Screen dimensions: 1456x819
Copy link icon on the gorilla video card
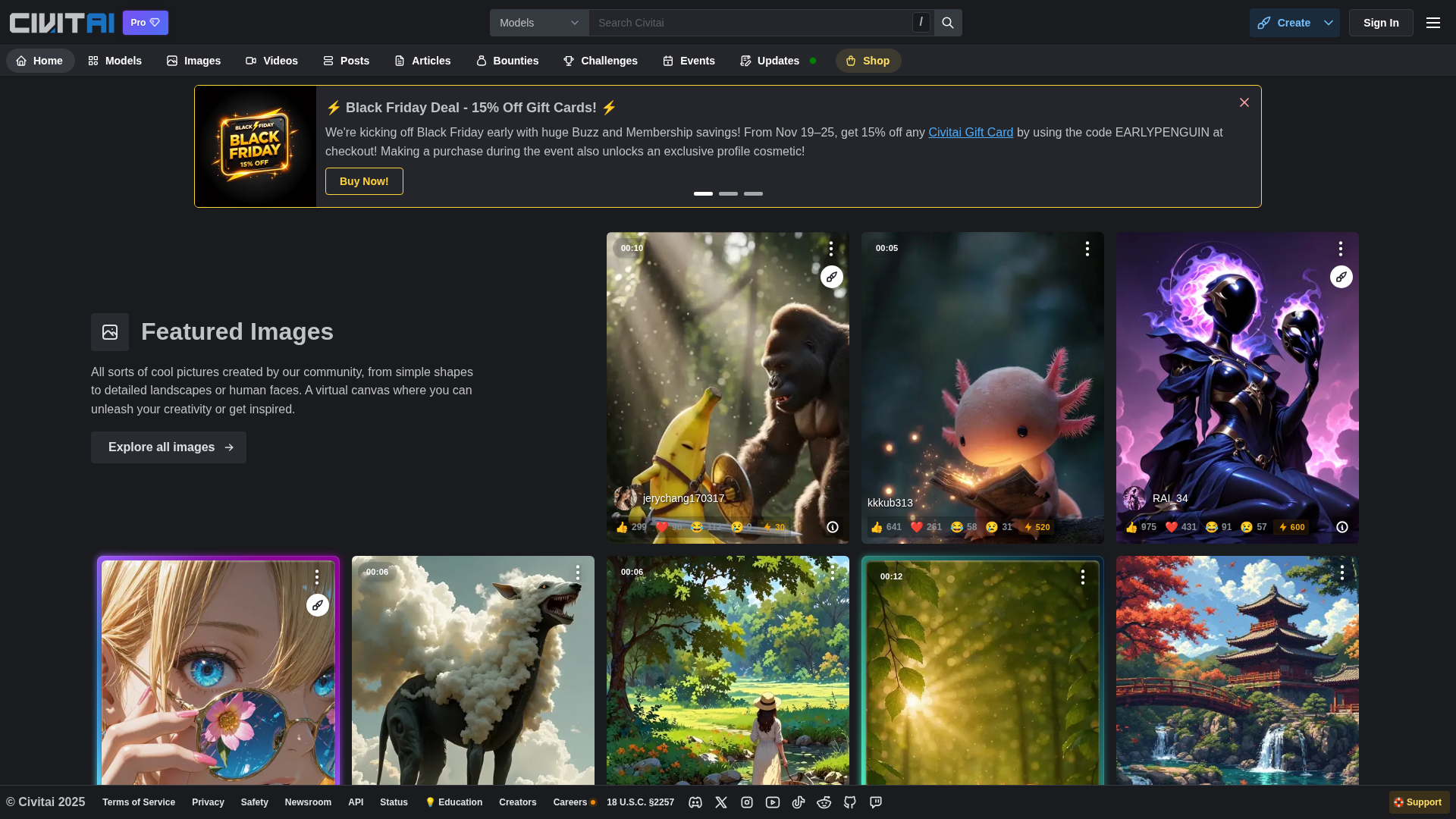pyautogui.click(x=832, y=277)
